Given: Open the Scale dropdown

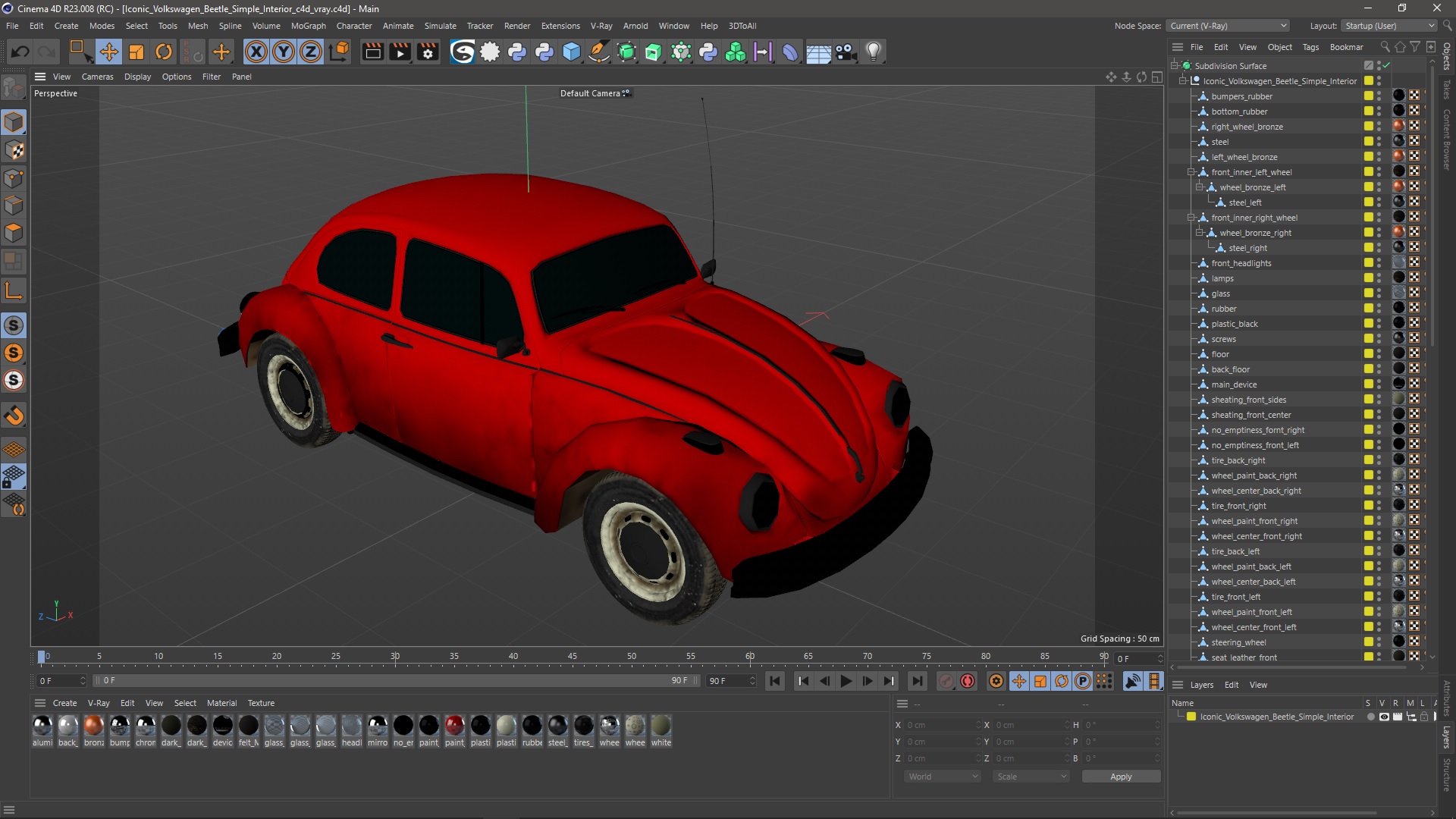Looking at the screenshot, I should (1031, 777).
